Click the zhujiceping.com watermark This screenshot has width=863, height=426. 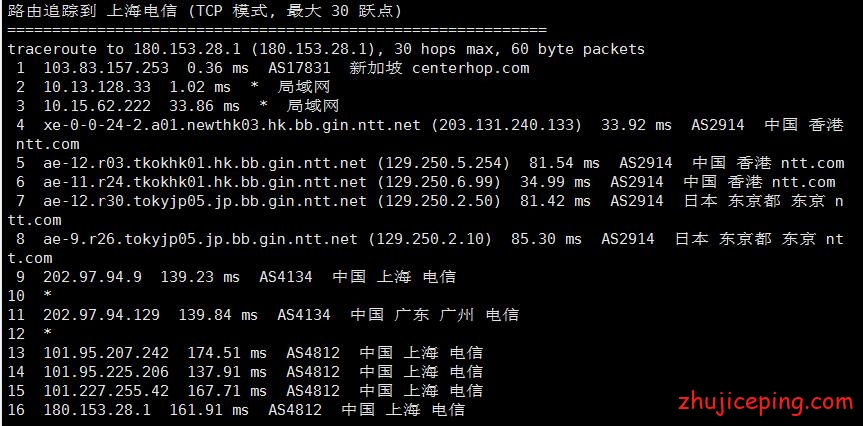pyautogui.click(x=766, y=403)
